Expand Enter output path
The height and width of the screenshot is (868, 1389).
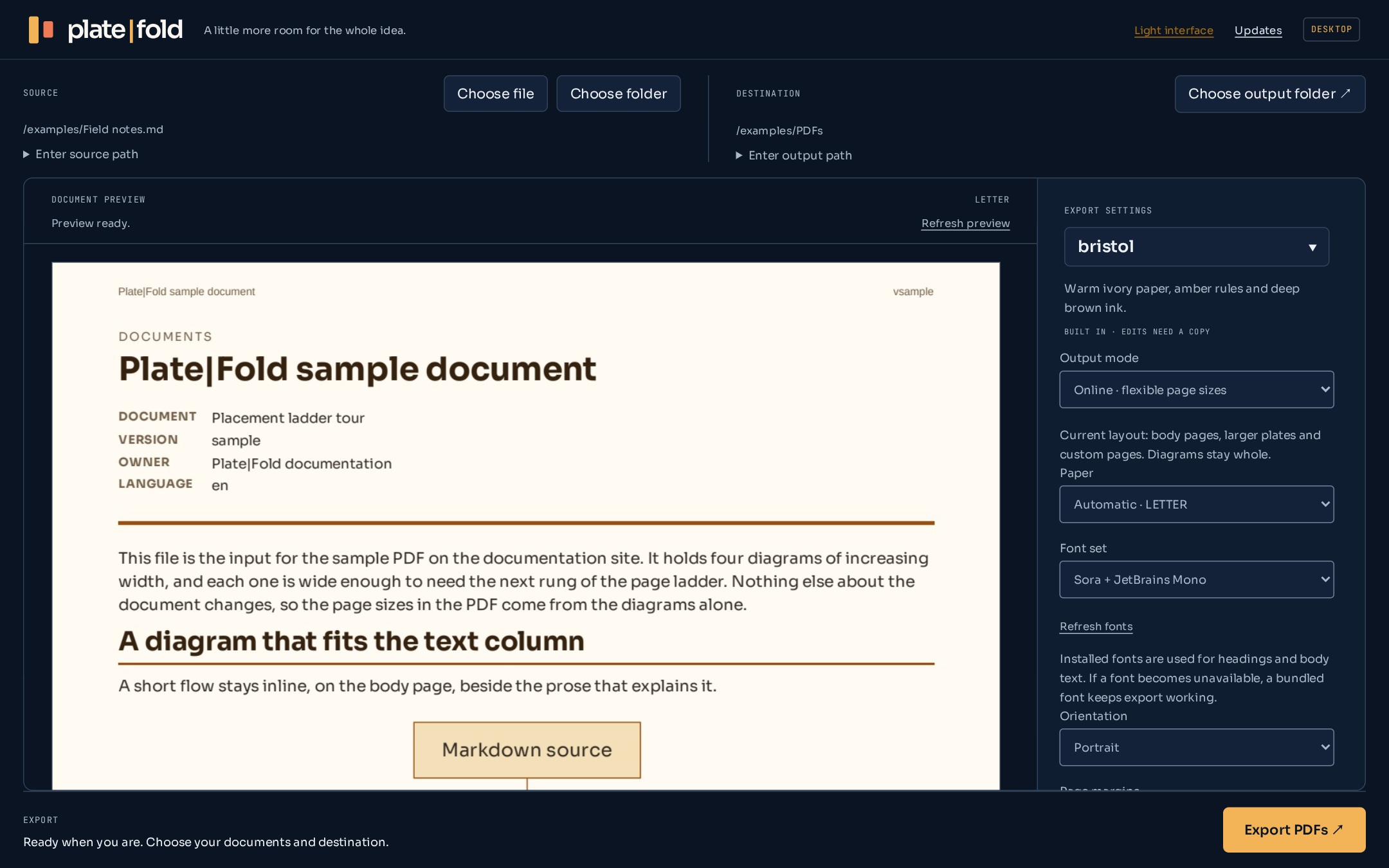pos(794,156)
